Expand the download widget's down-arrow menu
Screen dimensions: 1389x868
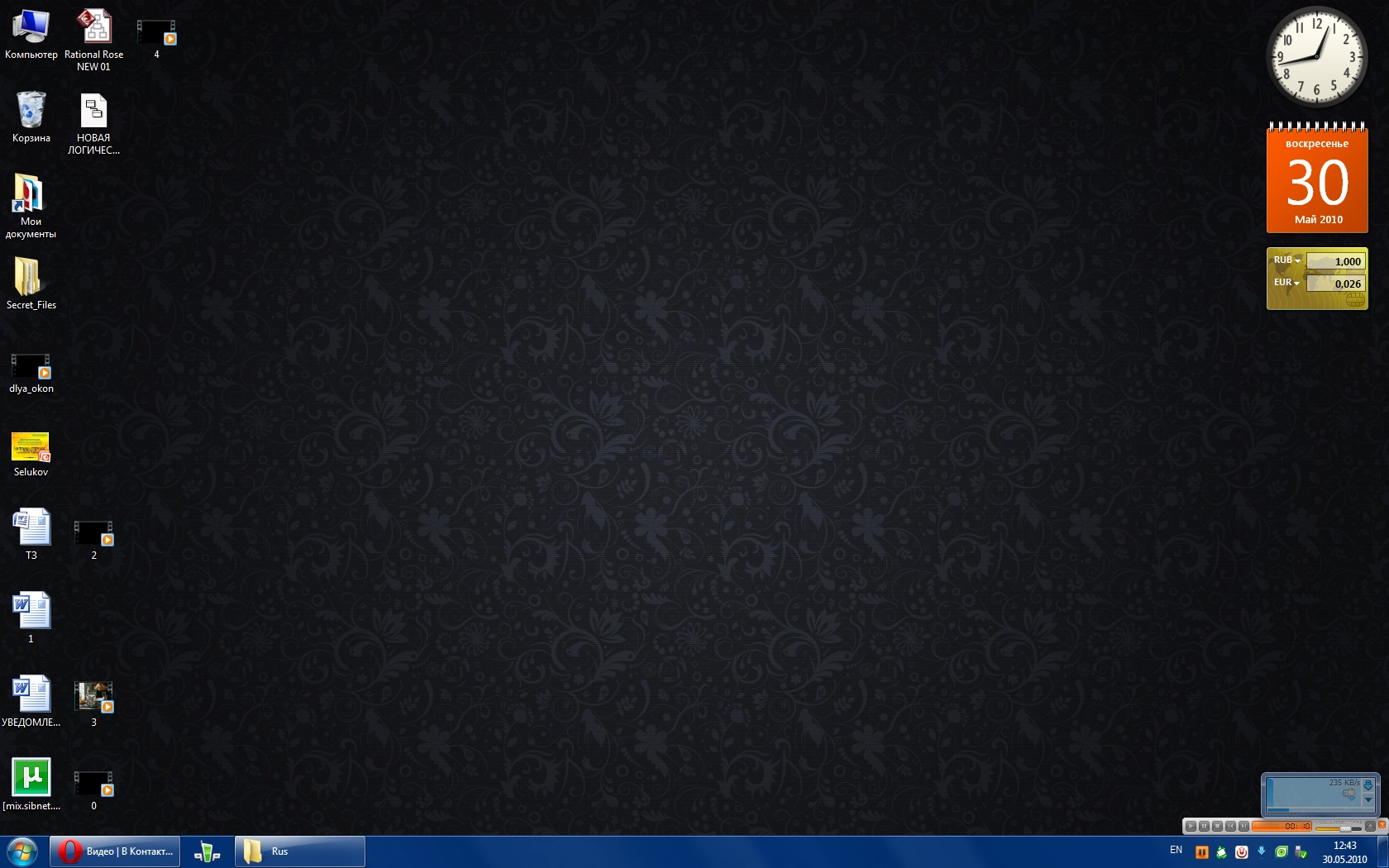pyautogui.click(x=1368, y=800)
